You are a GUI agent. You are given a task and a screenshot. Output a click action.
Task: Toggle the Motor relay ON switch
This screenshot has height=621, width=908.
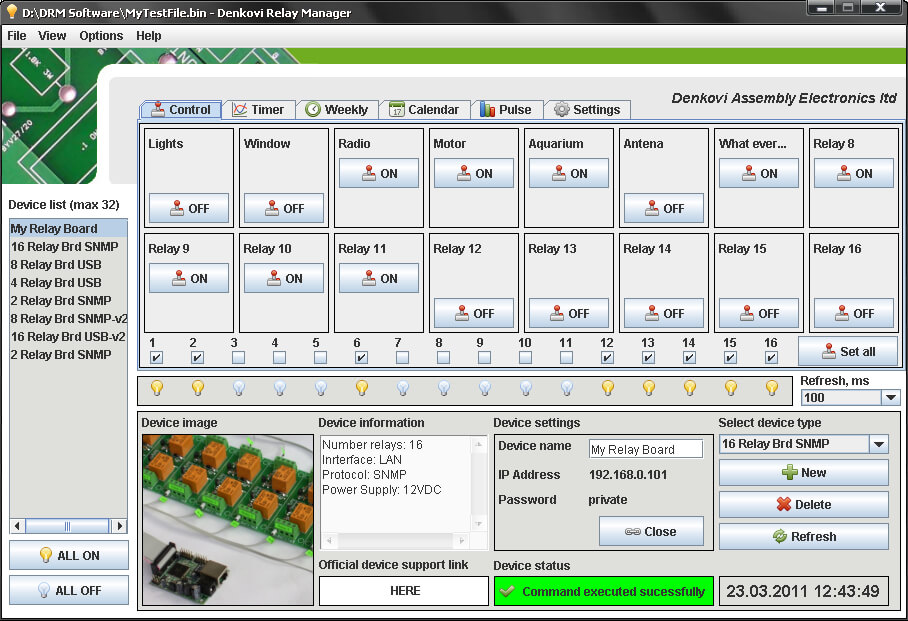point(474,173)
